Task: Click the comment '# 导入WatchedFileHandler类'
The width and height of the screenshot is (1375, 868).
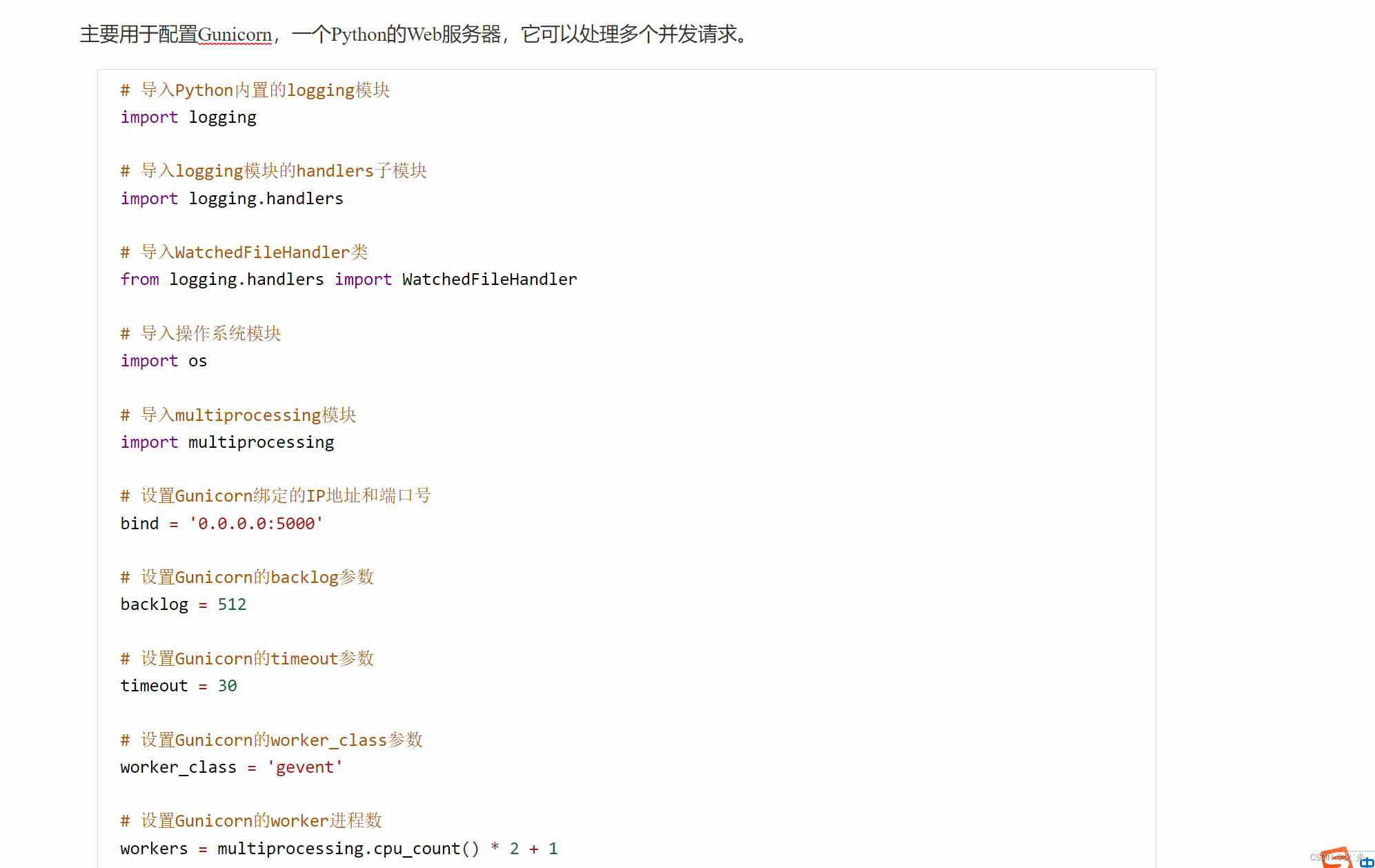Action: click(244, 253)
